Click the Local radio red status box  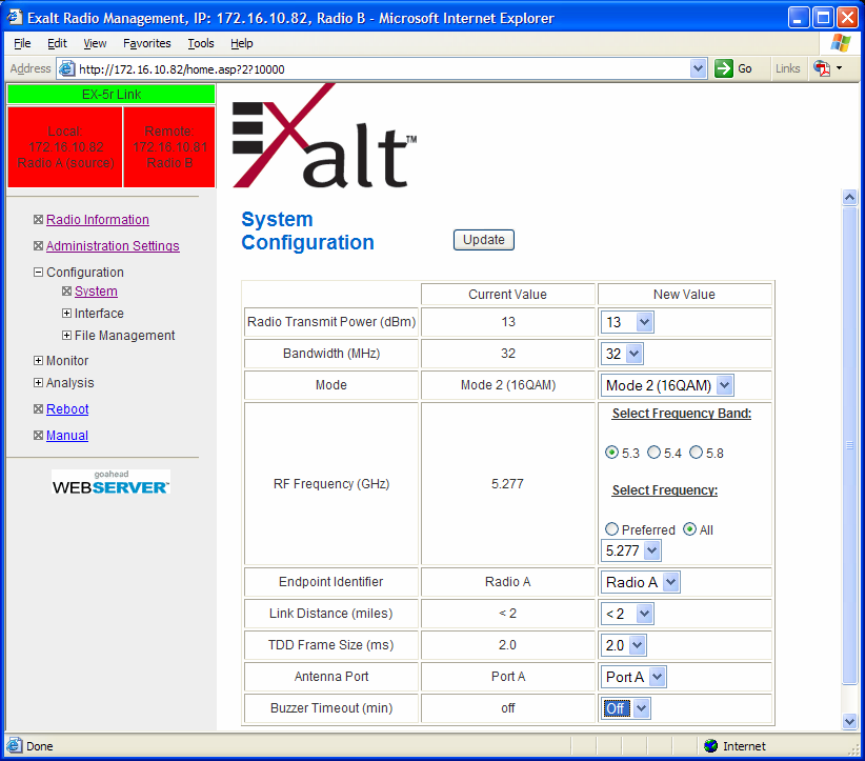[65, 147]
